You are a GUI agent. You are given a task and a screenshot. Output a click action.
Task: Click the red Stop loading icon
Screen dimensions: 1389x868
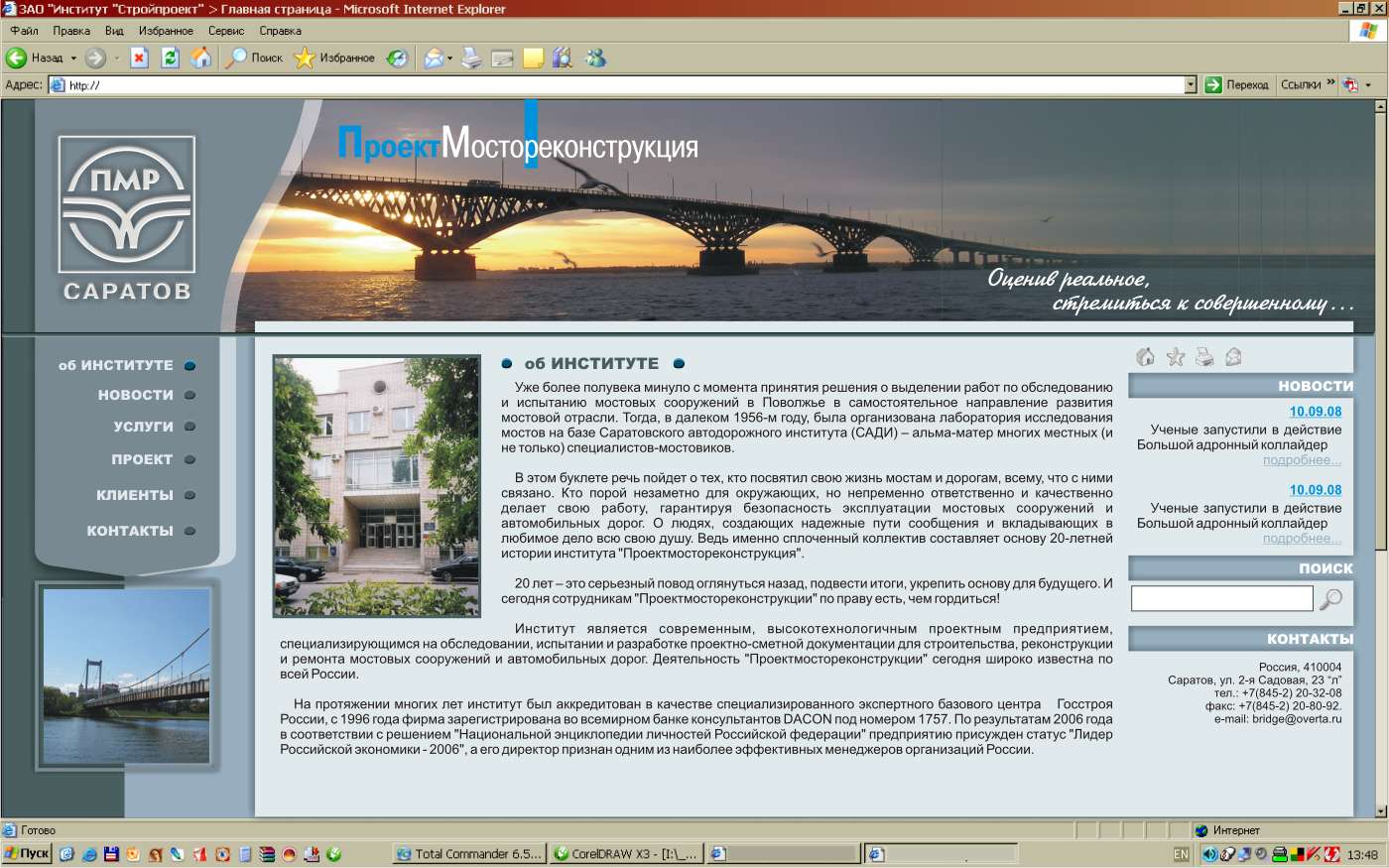[x=139, y=58]
